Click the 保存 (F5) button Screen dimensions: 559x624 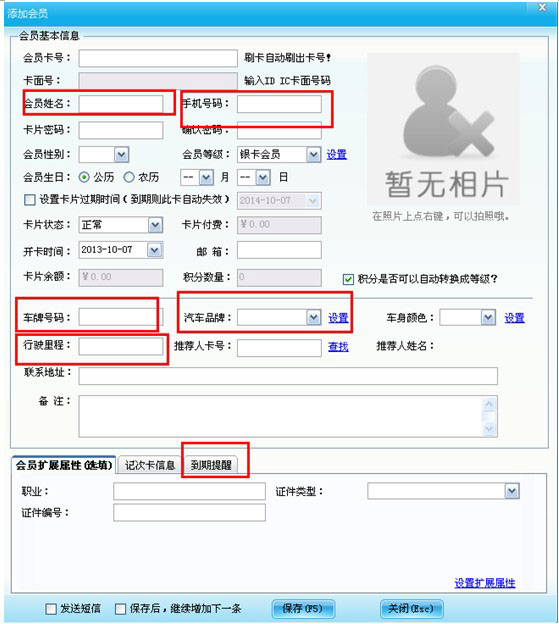pos(303,608)
